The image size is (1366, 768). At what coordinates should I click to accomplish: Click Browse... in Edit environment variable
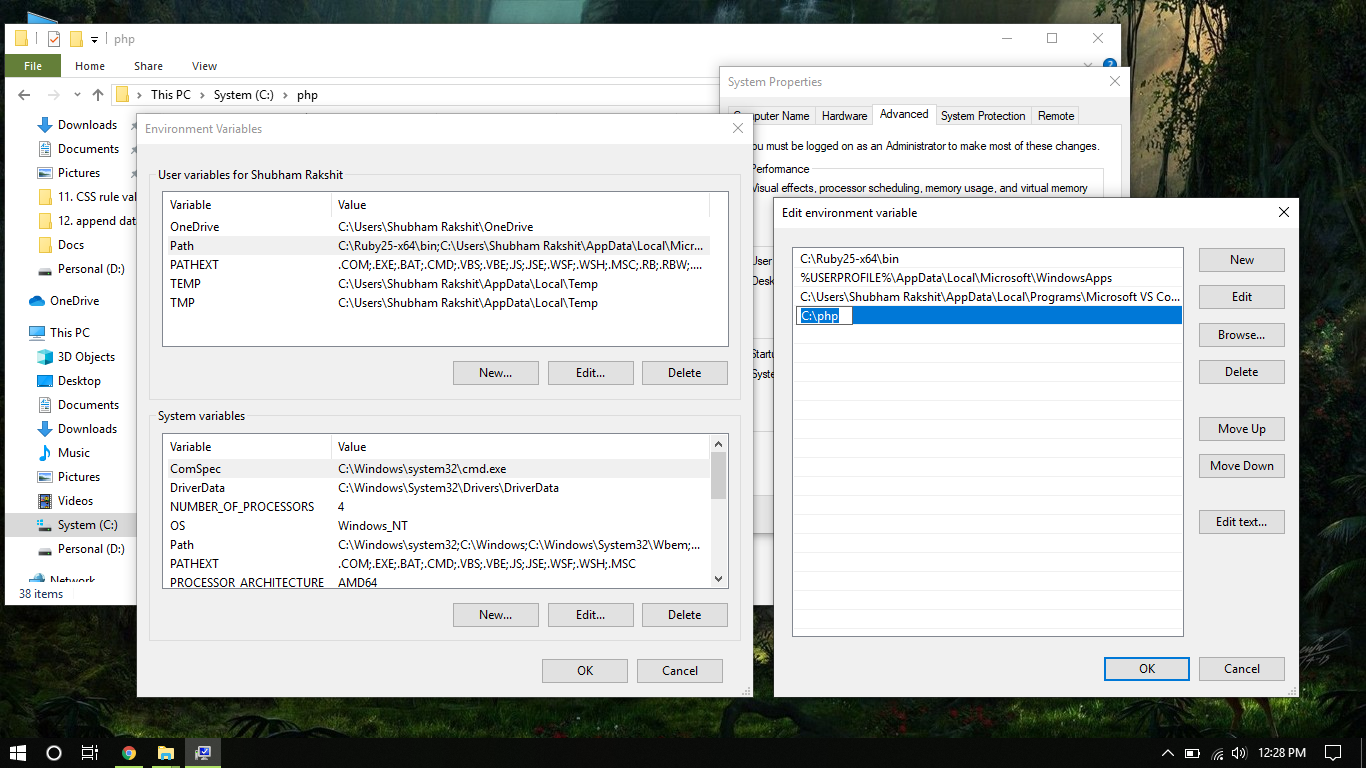1242,335
